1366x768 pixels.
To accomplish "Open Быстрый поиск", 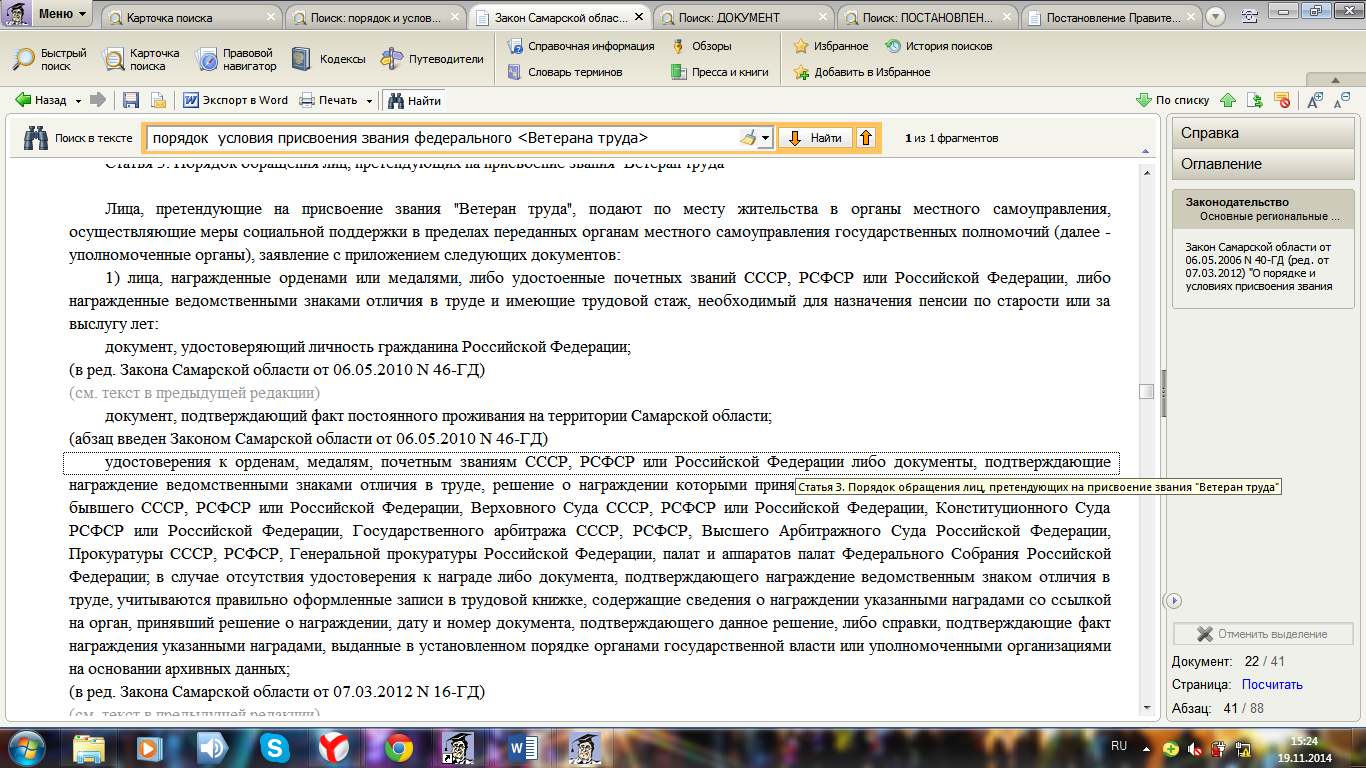I will (50, 59).
